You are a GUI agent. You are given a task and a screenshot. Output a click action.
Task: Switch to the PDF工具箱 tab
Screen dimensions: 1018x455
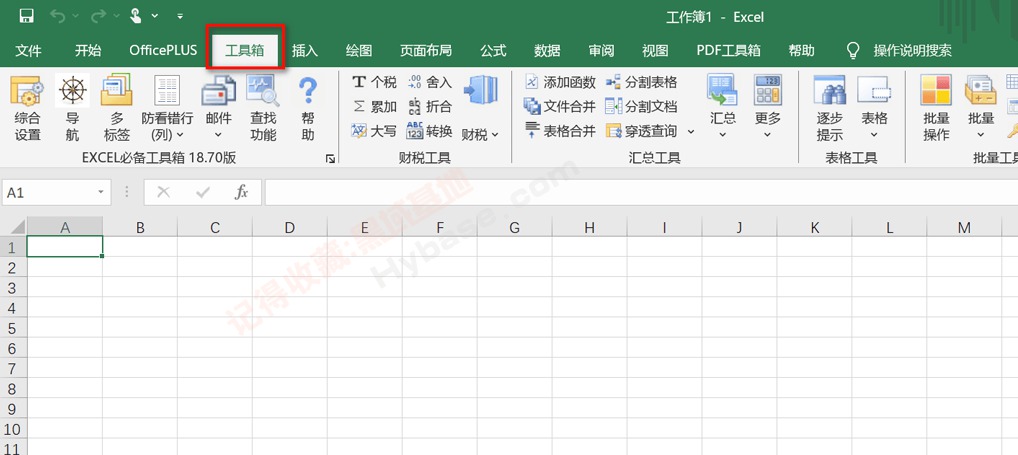(728, 51)
